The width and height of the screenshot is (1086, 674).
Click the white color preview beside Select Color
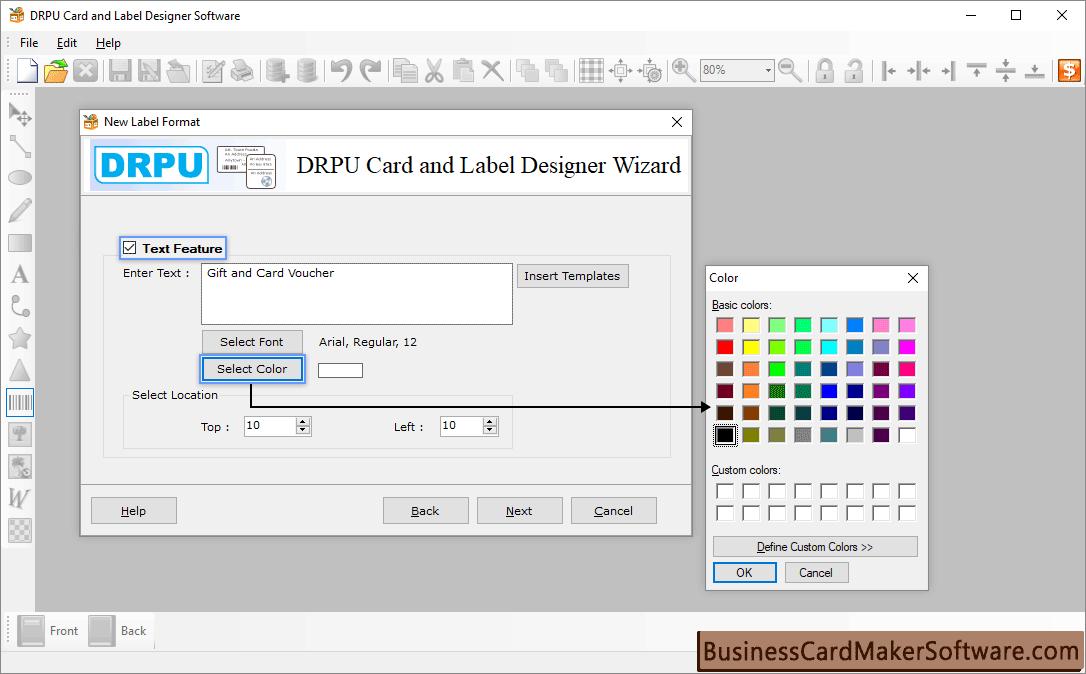[340, 371]
